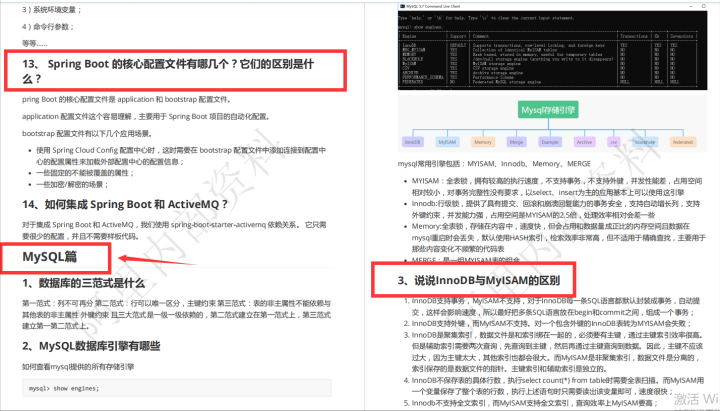Click the text 'spring-boot-starter-activemq' in paragraph
The width and height of the screenshot is (720, 411).
(218, 225)
